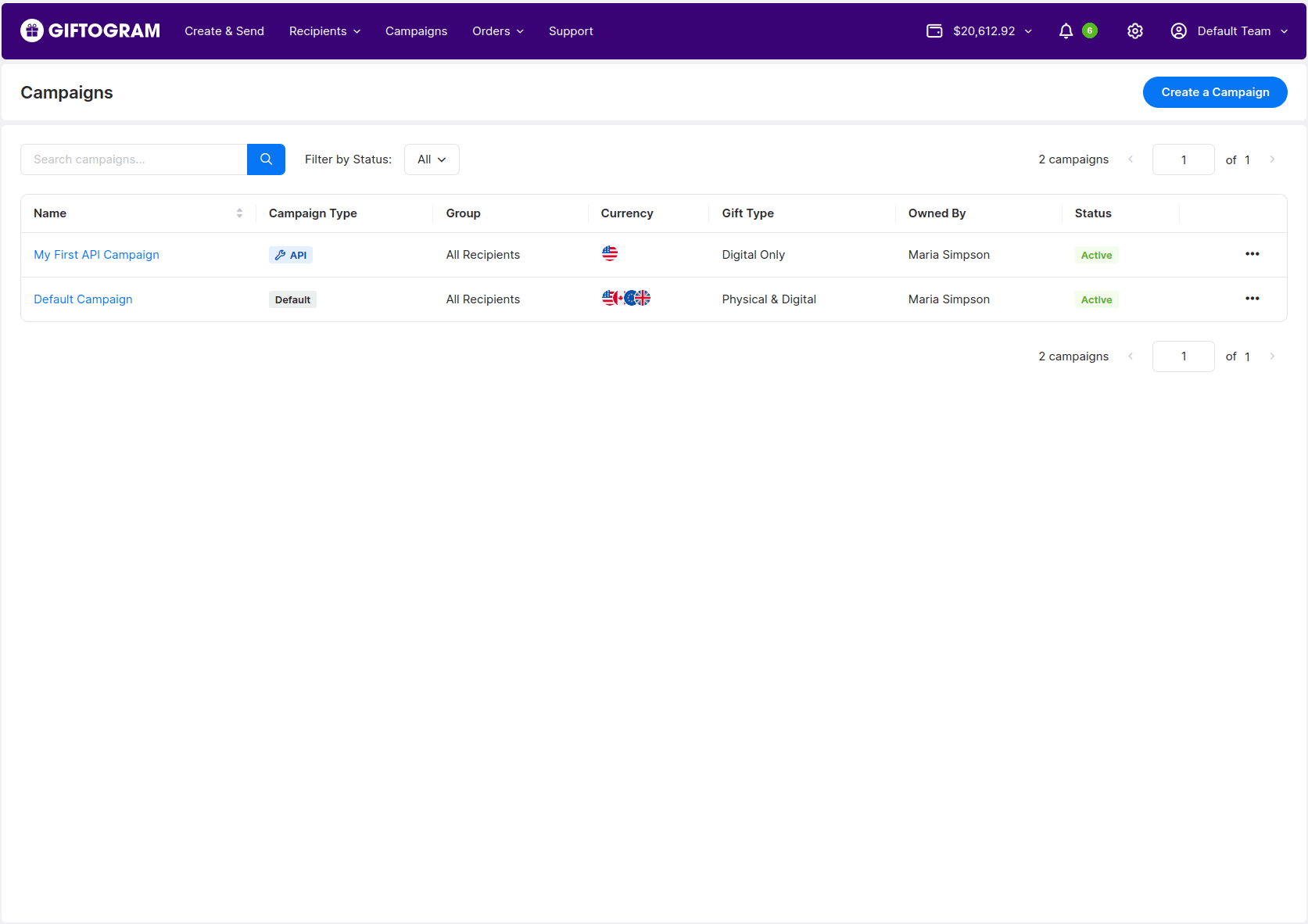
Task: Click top page number input
Action: point(1183,159)
